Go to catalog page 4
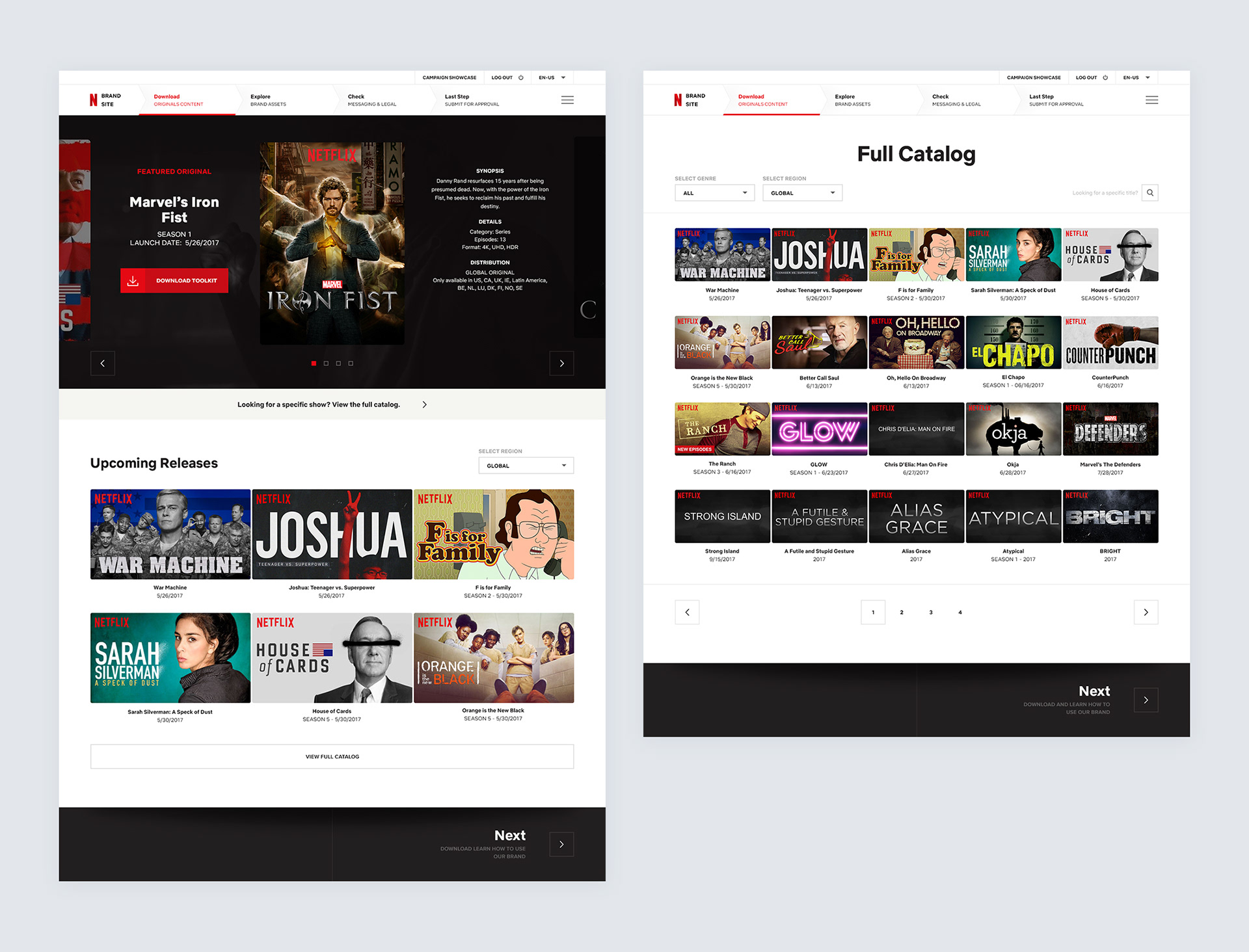1249x952 pixels. pos(960,612)
